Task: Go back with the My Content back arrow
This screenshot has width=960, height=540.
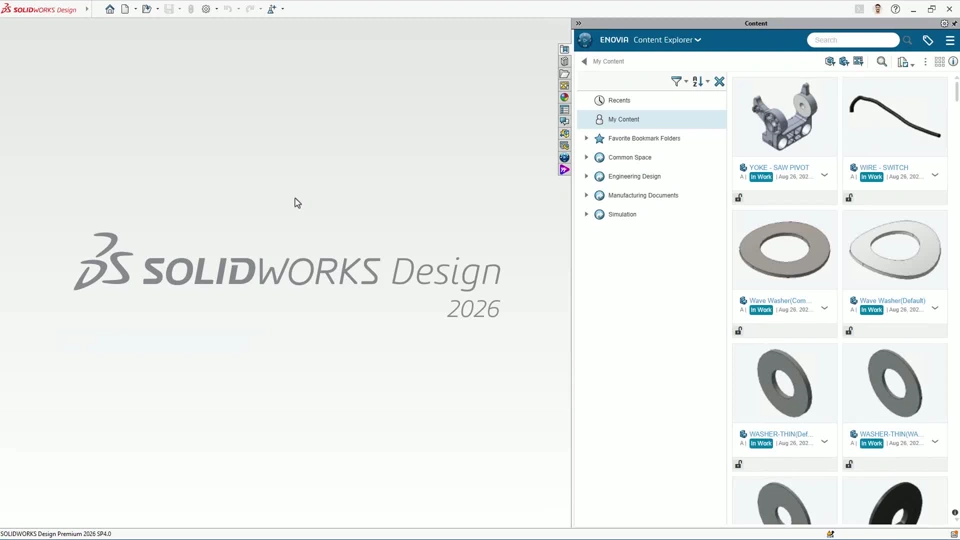Action: point(584,61)
